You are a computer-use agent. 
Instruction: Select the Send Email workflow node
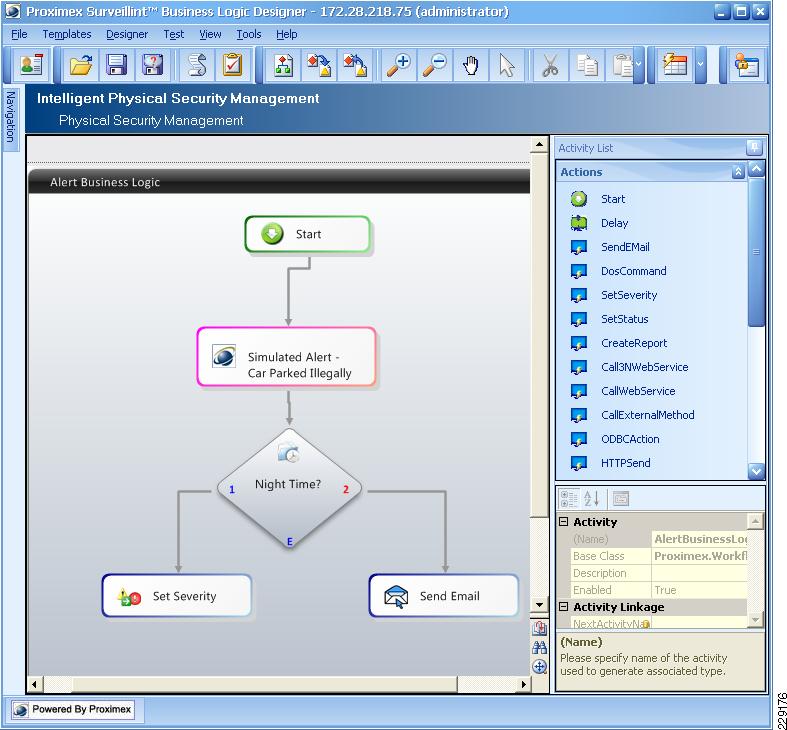444,595
